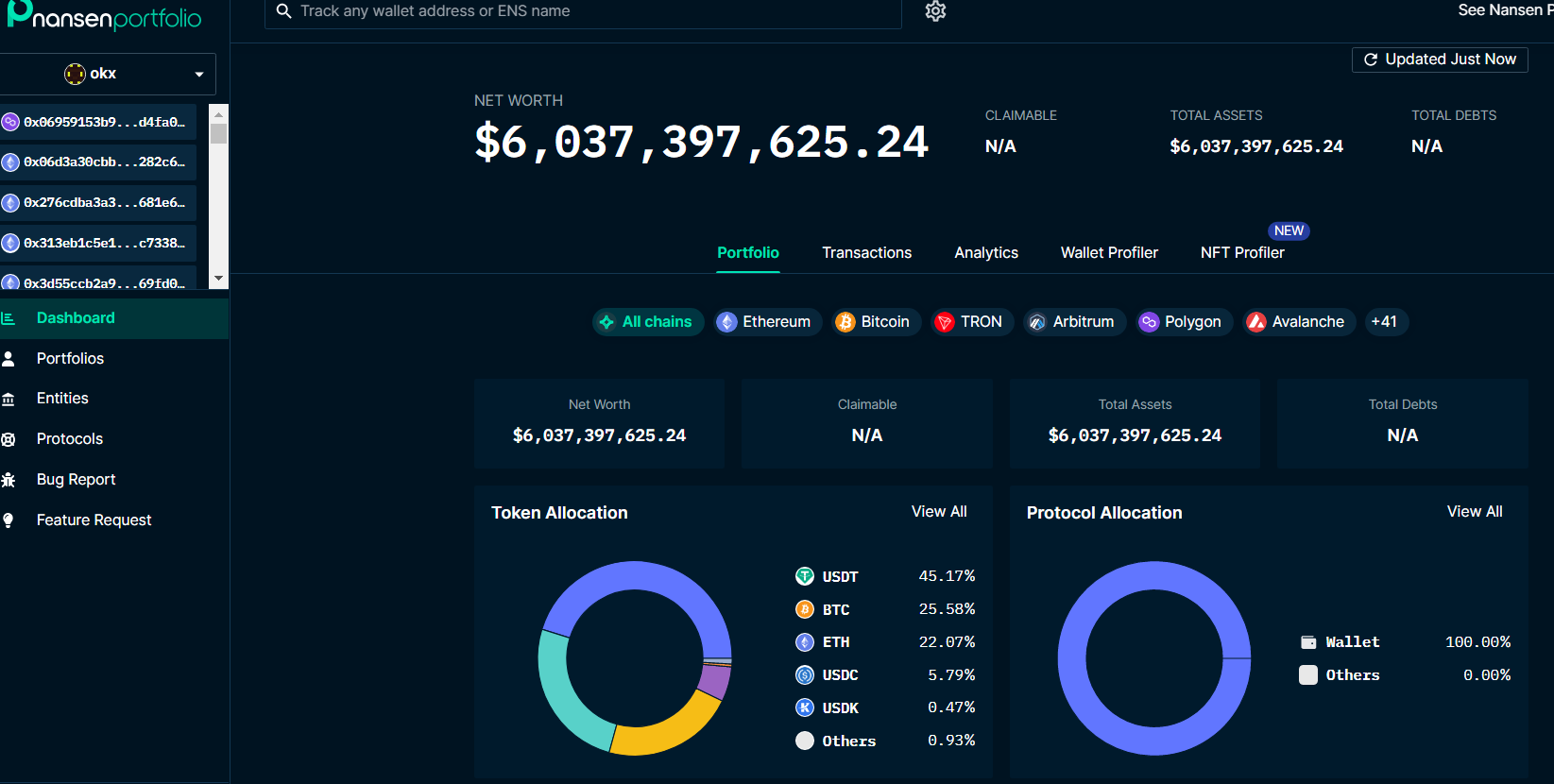The image size is (1554, 784).
Task: Select the All chains filter
Action: tap(647, 322)
